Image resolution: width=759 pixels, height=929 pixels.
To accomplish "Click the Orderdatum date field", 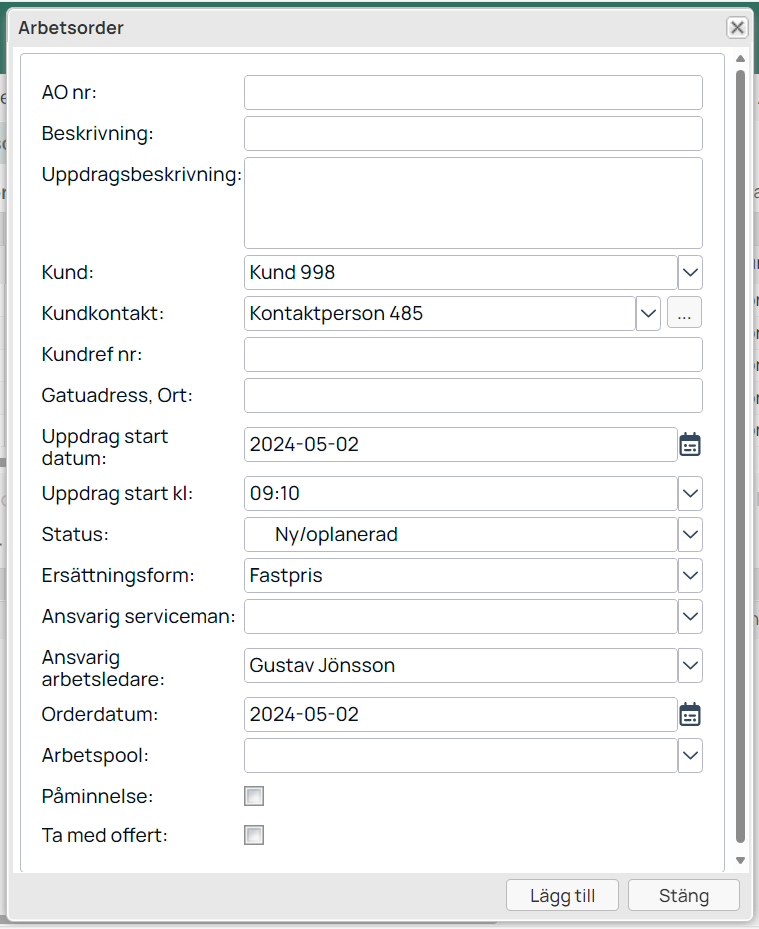I will (460, 715).
